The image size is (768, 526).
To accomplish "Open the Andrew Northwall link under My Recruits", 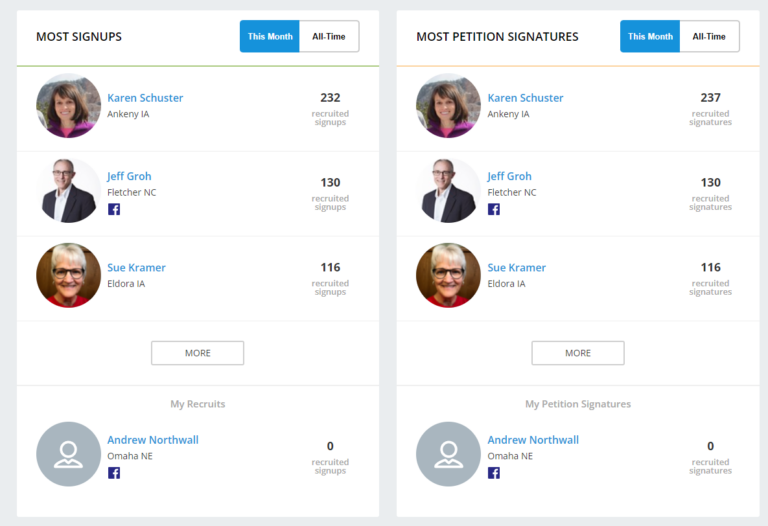I will pyautogui.click(x=153, y=440).
